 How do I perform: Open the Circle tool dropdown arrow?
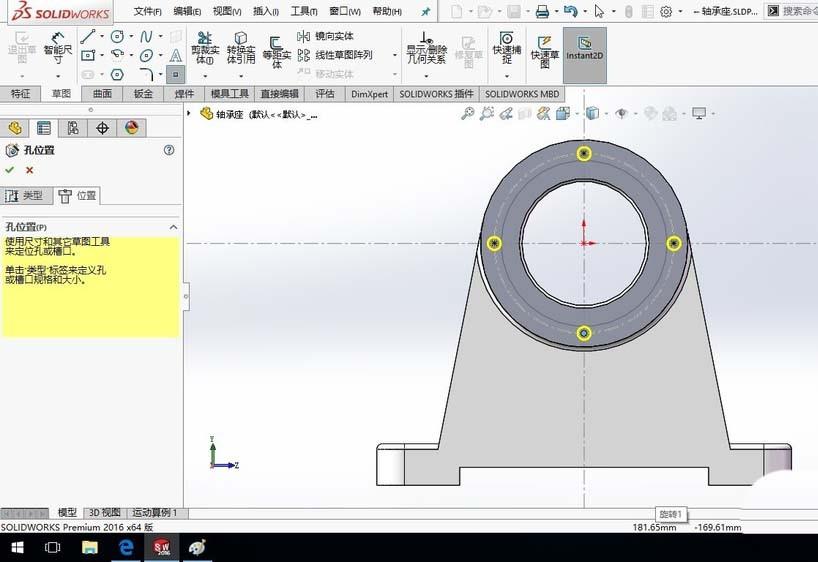click(x=131, y=37)
